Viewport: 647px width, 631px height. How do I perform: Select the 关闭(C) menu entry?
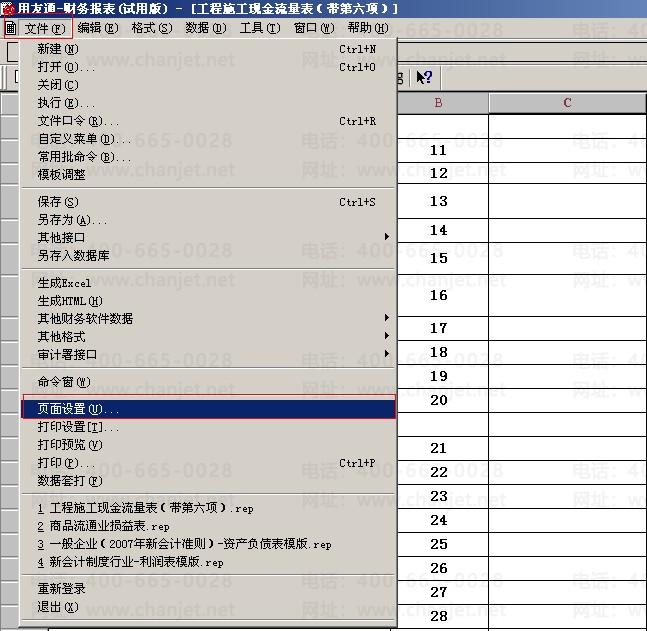click(x=208, y=85)
